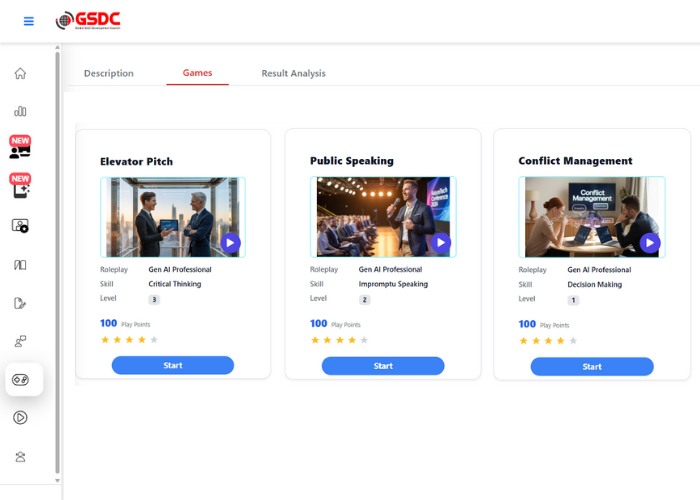This screenshot has height=500, width=700.
Task: Switch to the Result Analysis tab
Action: (293, 73)
